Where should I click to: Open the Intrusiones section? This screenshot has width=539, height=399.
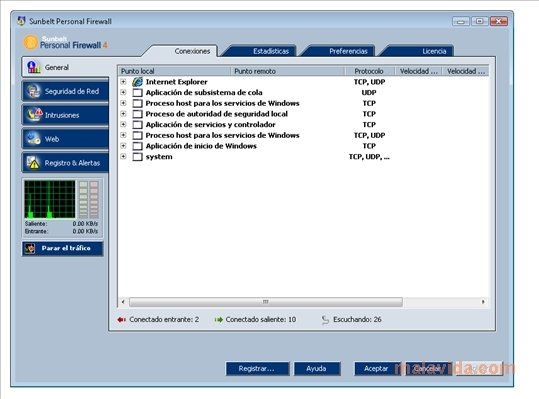click(x=65, y=115)
